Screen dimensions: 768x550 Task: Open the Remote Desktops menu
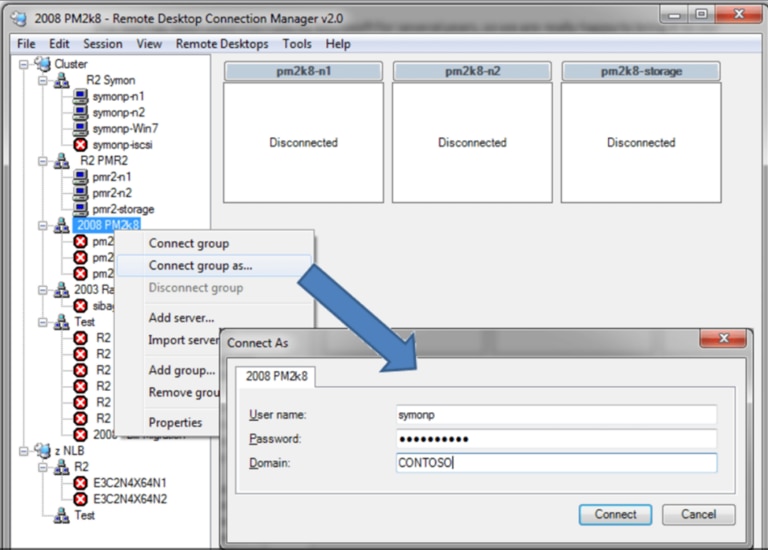pyautogui.click(x=222, y=44)
